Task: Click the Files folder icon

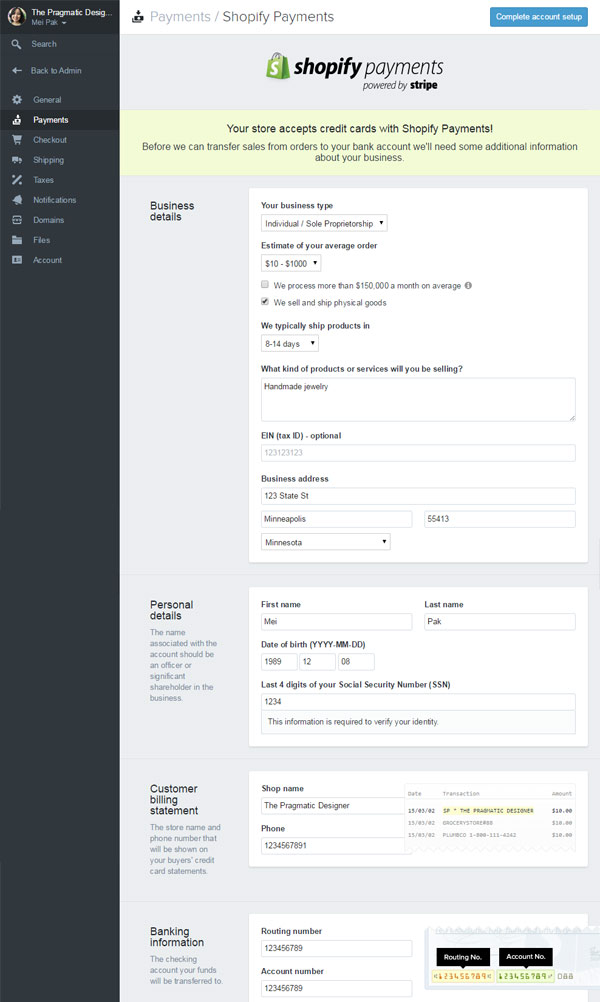Action: coord(17,240)
